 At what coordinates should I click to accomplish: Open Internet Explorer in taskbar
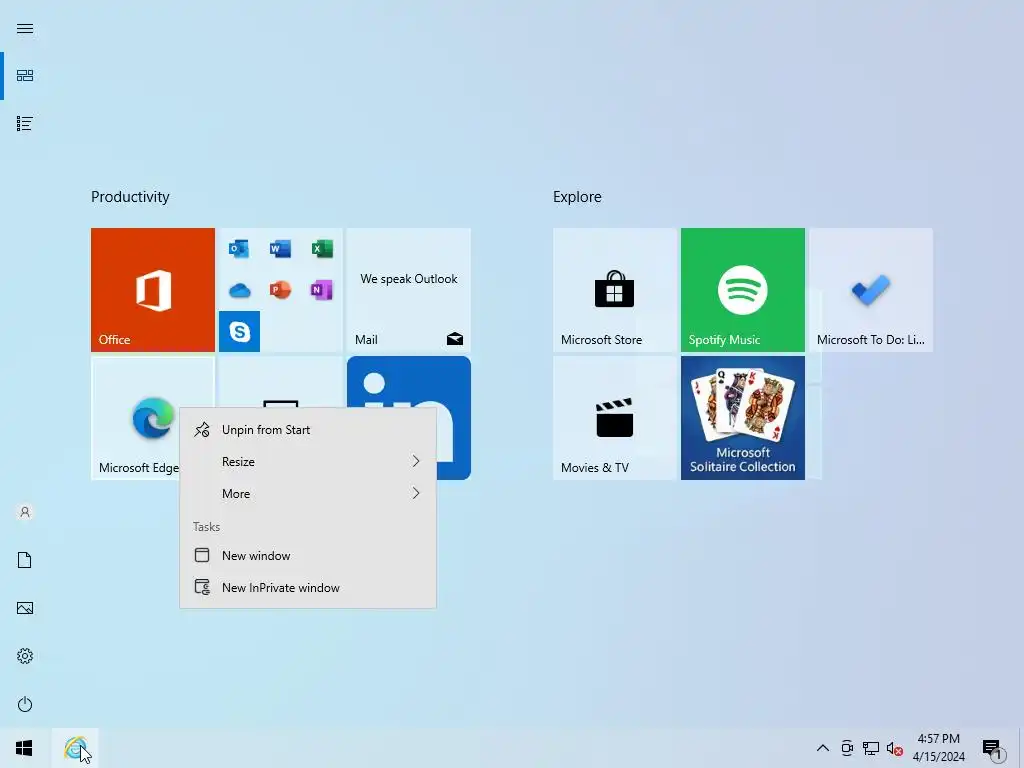(76, 748)
